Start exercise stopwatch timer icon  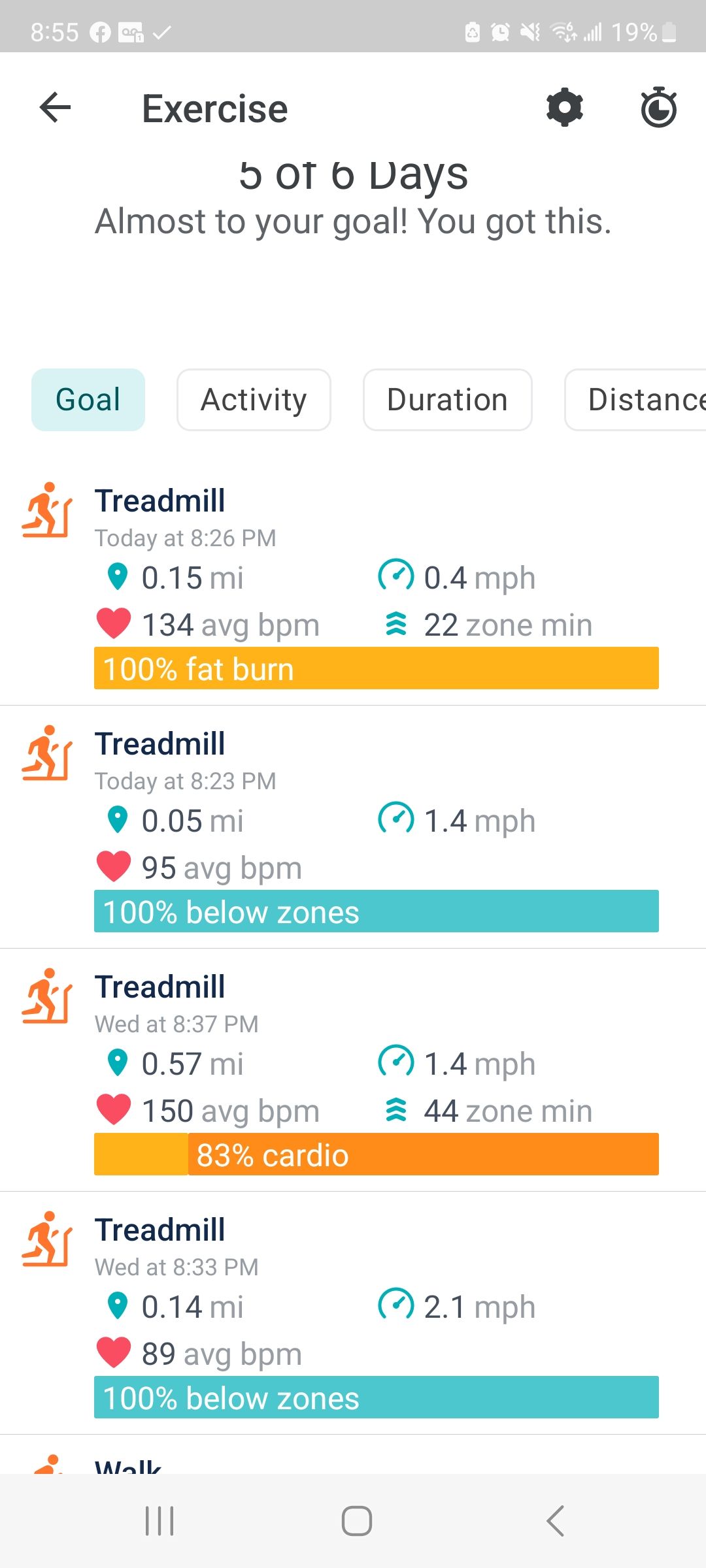point(658,108)
